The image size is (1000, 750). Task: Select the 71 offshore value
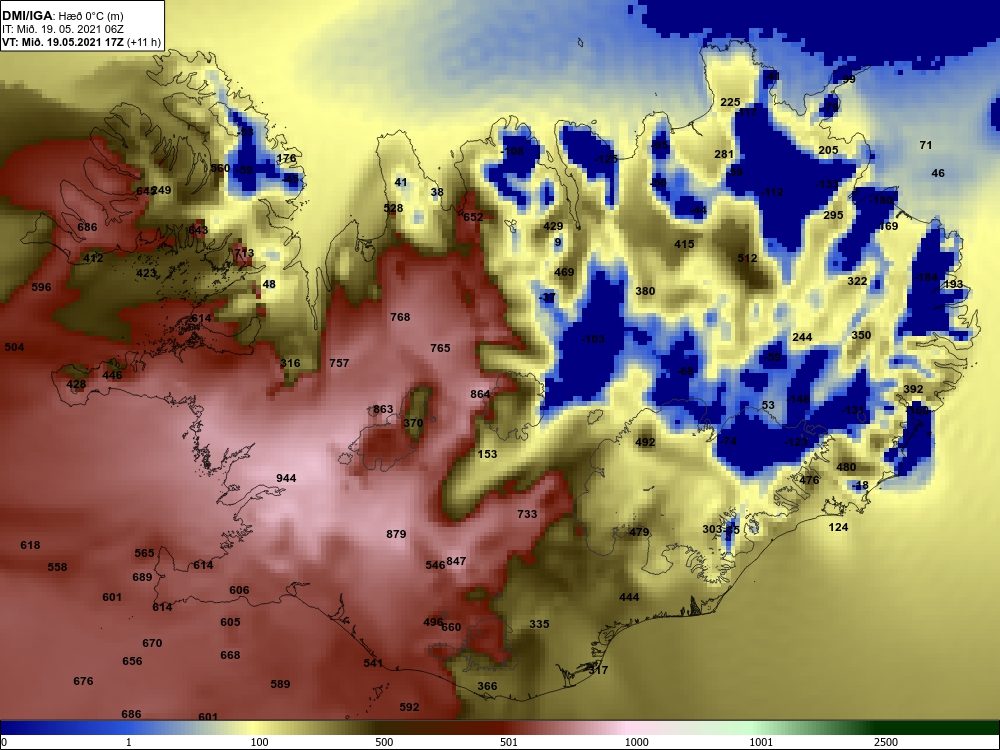click(925, 145)
